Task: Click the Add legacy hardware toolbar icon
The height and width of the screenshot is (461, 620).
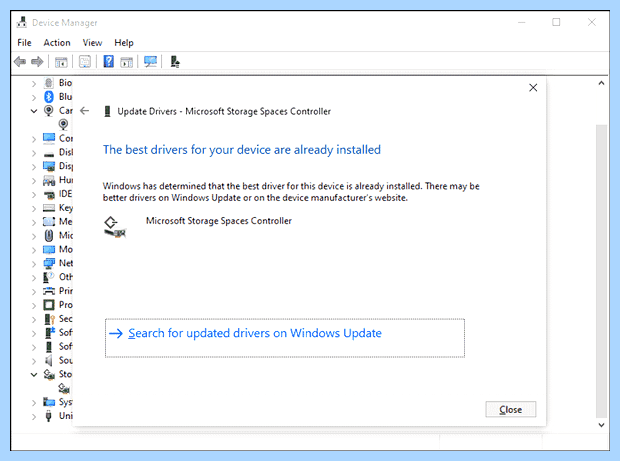Action: (175, 62)
